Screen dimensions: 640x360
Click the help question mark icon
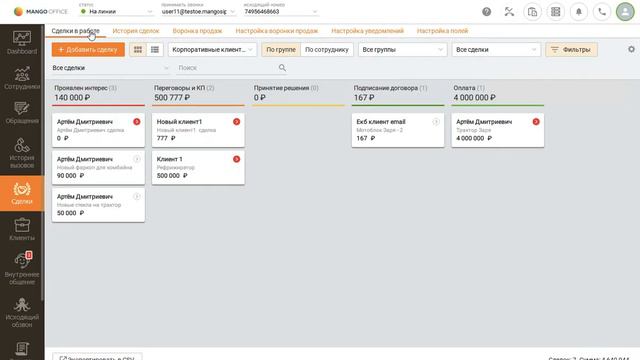[486, 11]
